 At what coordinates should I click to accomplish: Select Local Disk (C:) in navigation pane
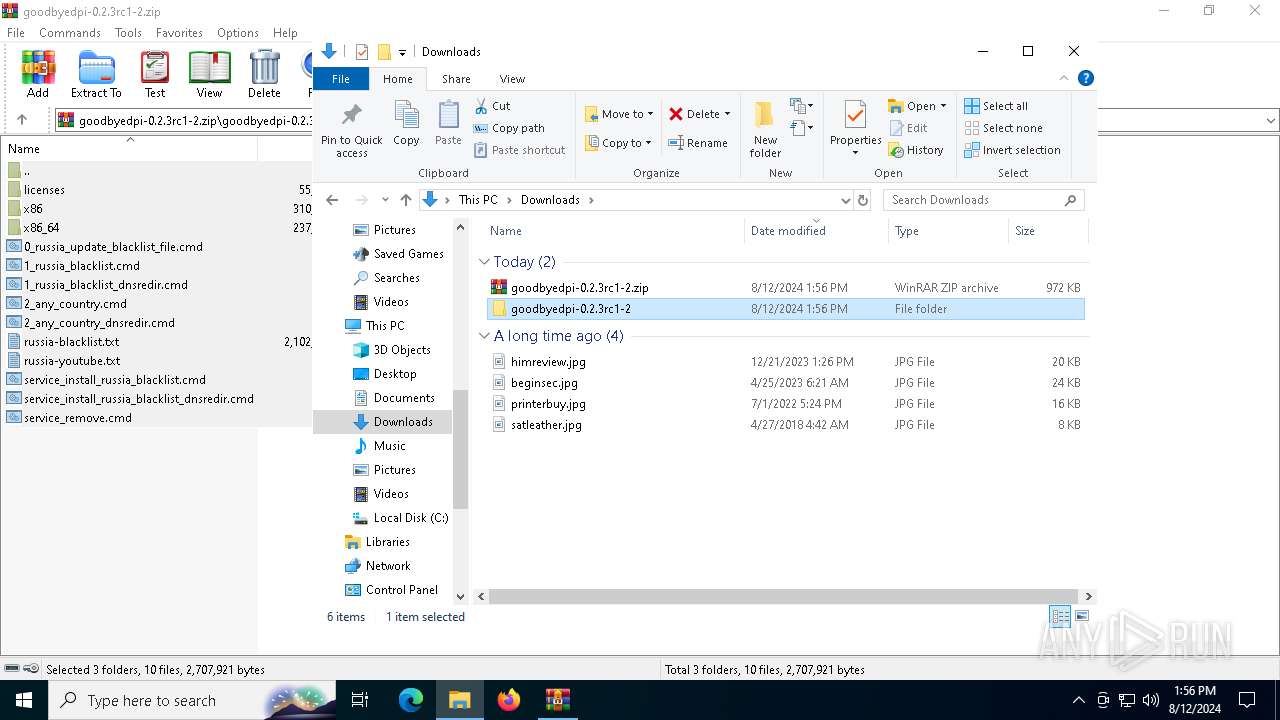pyautogui.click(x=411, y=518)
